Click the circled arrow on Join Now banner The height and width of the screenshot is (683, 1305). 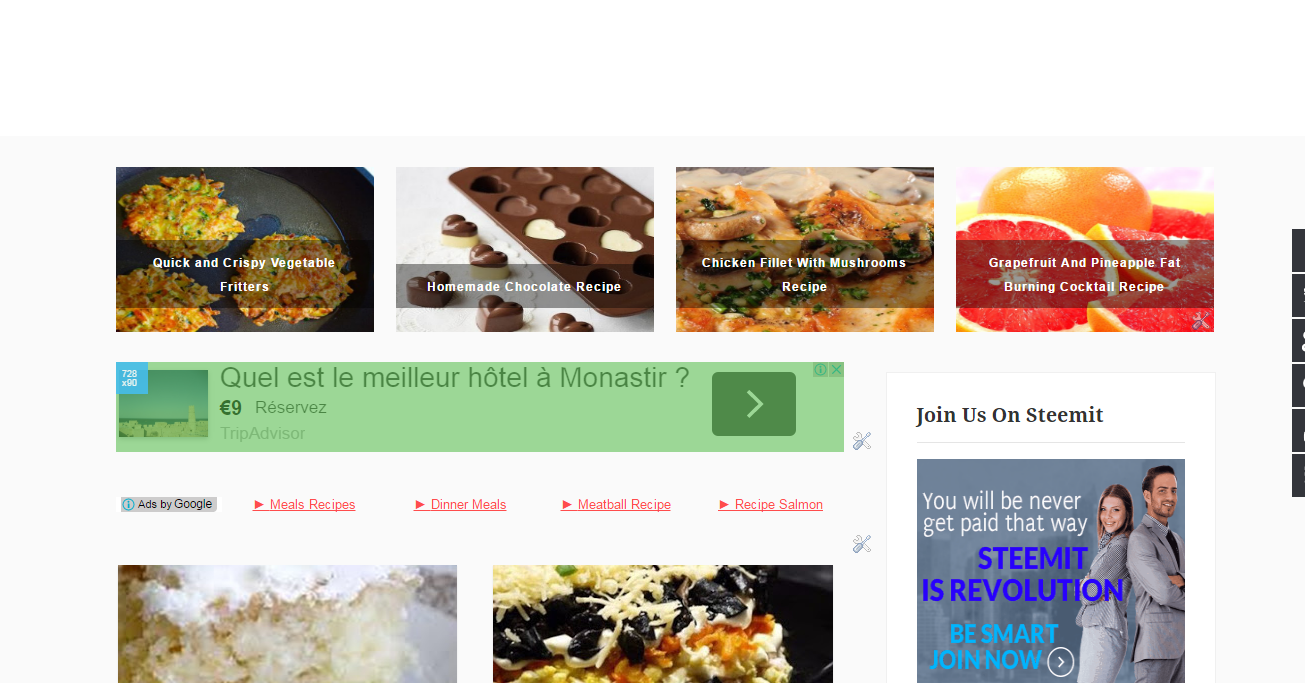(1061, 661)
